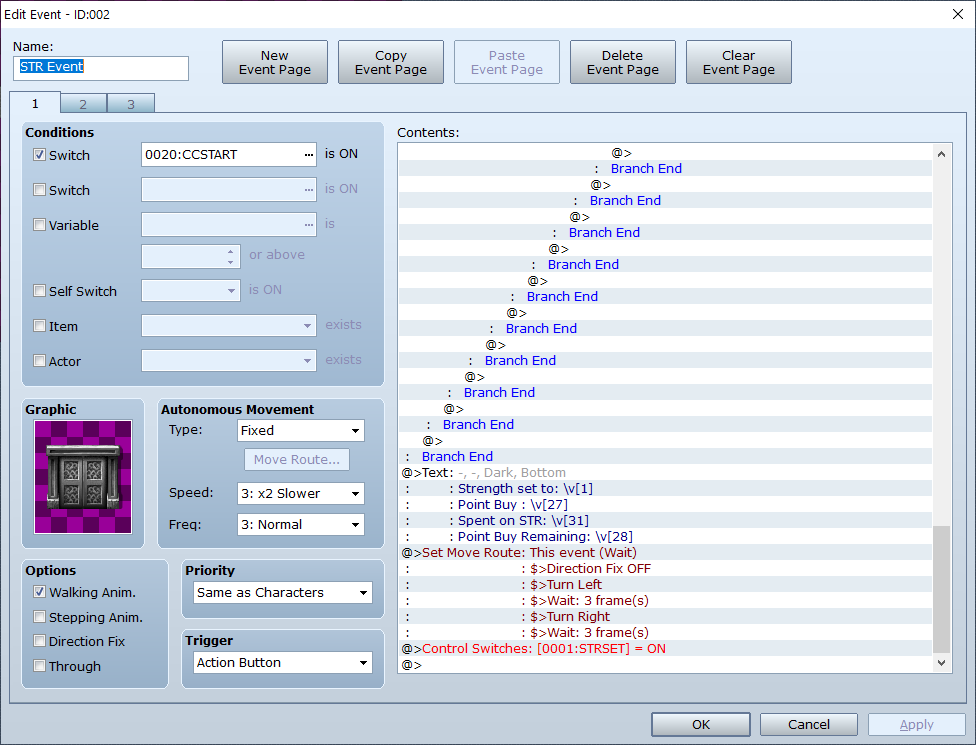Select the bottommost Branch End line
The width and height of the screenshot is (976, 745).
(665, 457)
